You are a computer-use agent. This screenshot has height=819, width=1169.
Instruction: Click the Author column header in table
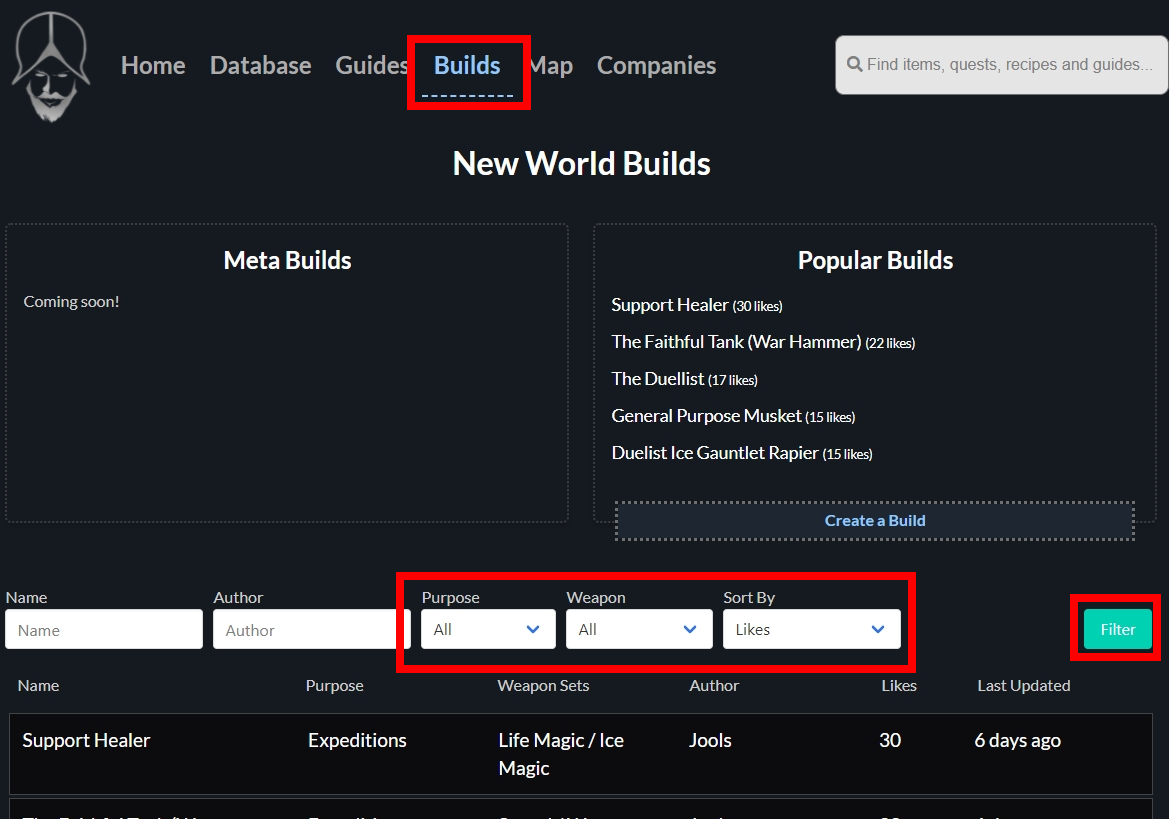(713, 686)
